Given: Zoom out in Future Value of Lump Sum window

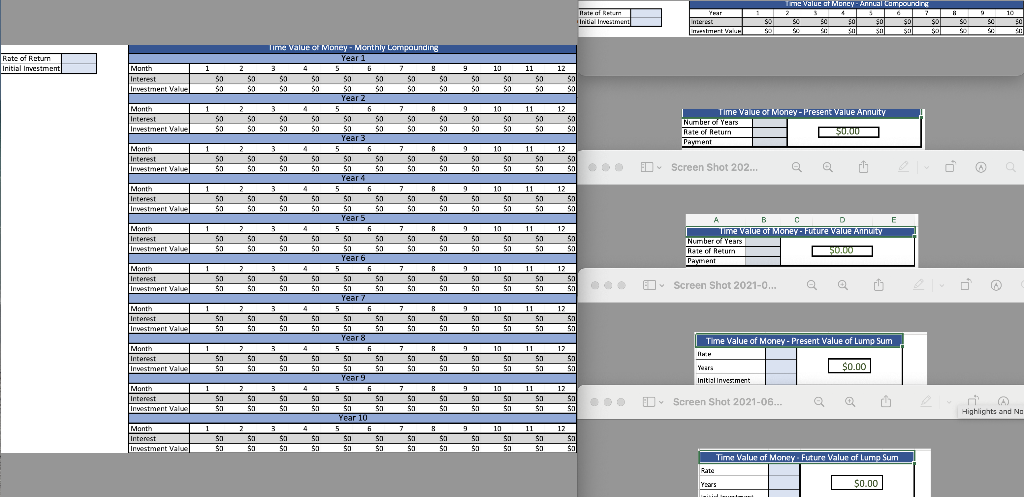Looking at the screenshot, I should (x=819, y=402).
